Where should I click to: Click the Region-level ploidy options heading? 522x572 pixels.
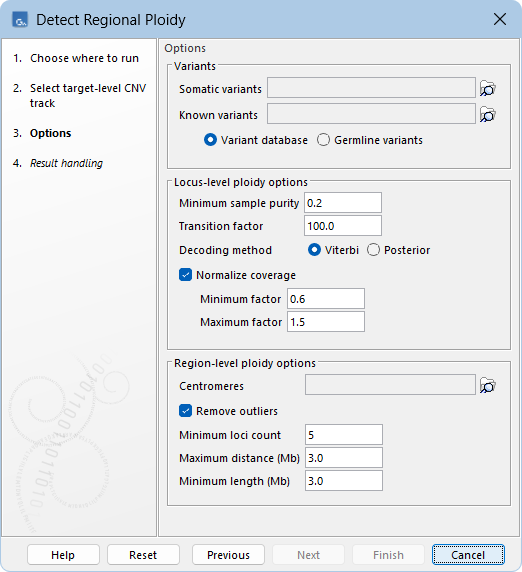pyautogui.click(x=245, y=363)
